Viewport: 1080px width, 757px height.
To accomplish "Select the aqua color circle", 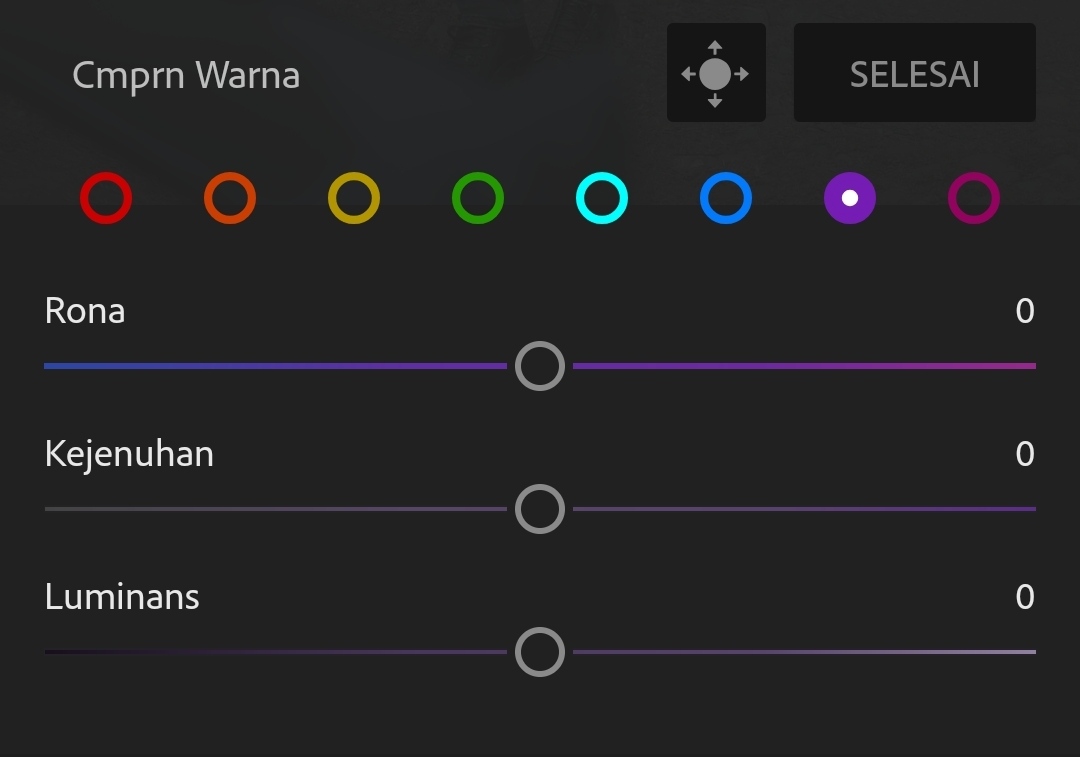I will 602,198.
